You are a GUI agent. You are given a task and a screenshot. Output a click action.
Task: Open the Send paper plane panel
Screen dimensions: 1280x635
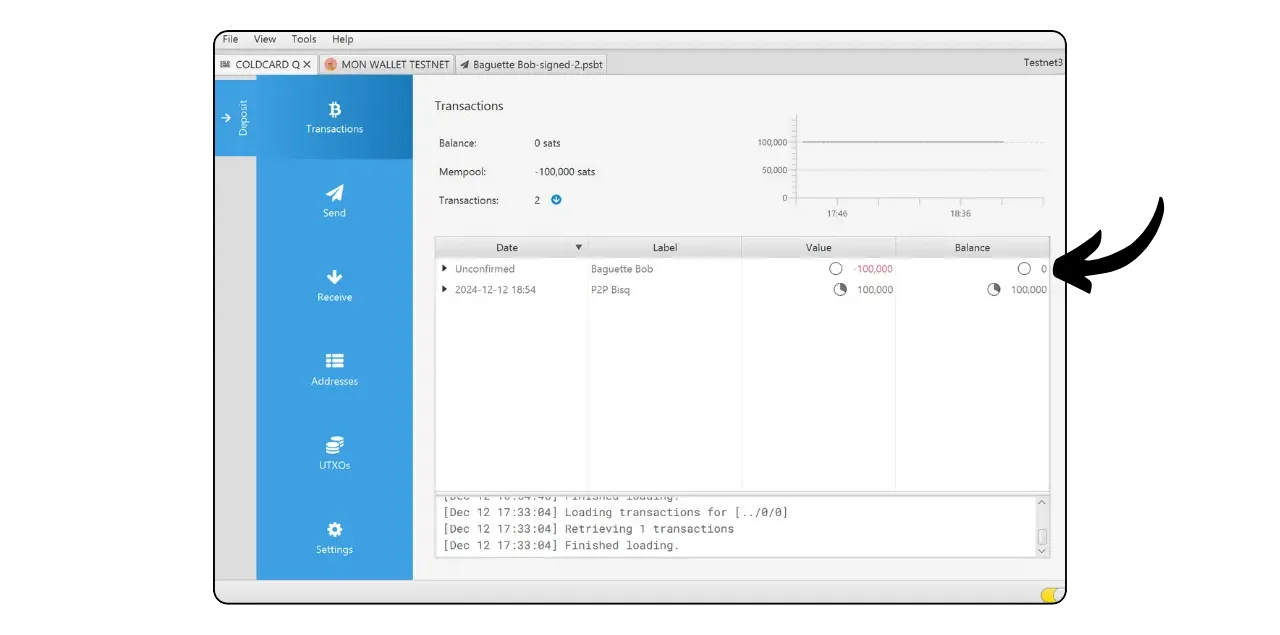point(334,200)
